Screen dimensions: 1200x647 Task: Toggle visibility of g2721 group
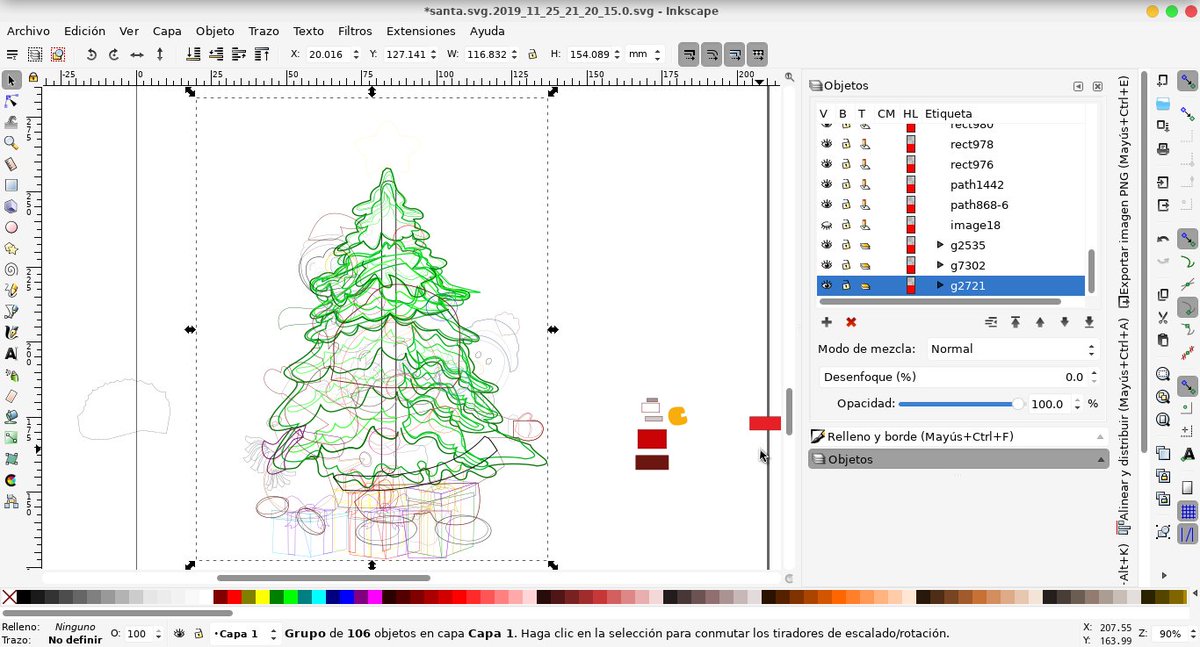pos(826,285)
